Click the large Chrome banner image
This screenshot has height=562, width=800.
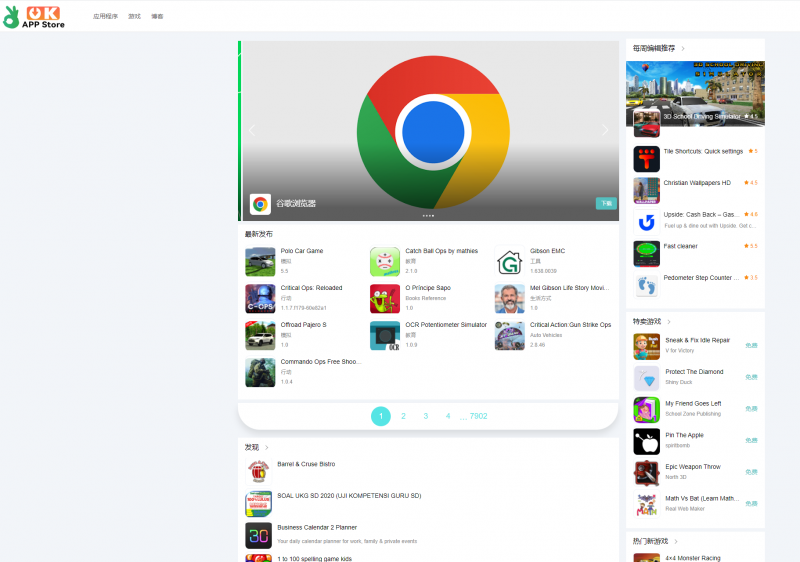click(433, 132)
